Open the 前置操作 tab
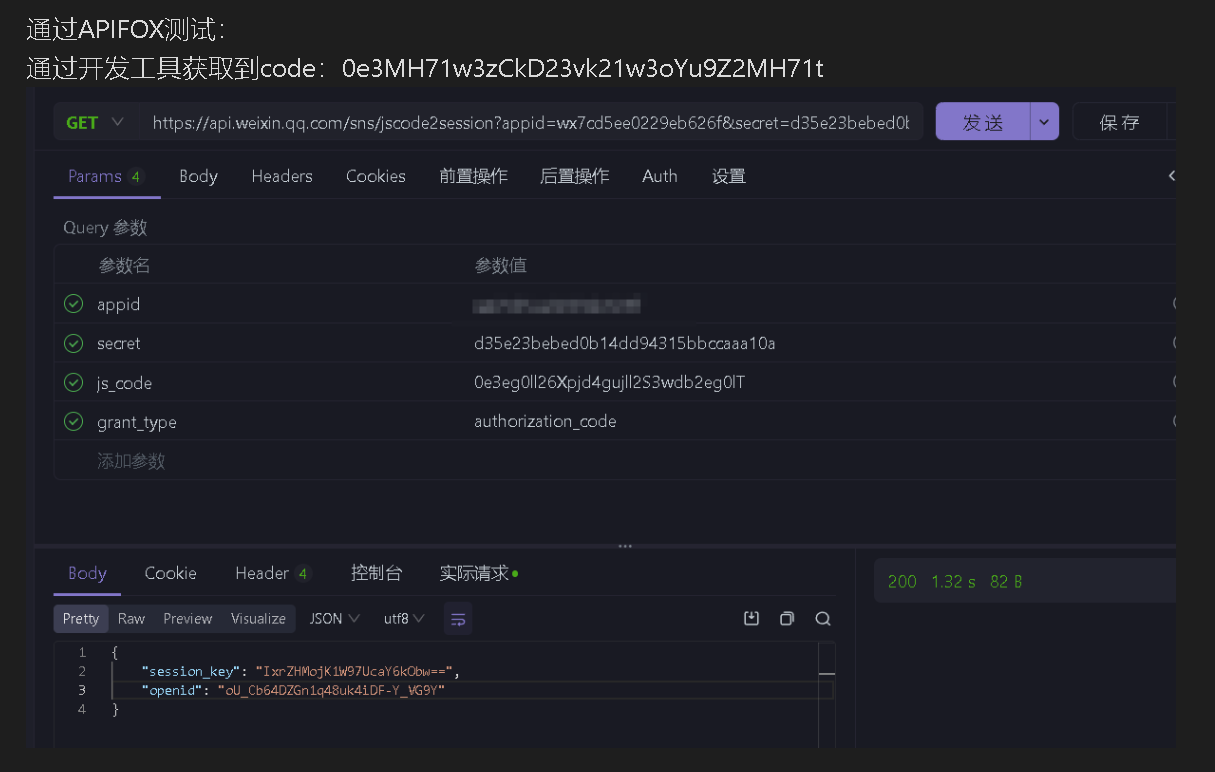This screenshot has width=1215, height=772. coord(474,176)
